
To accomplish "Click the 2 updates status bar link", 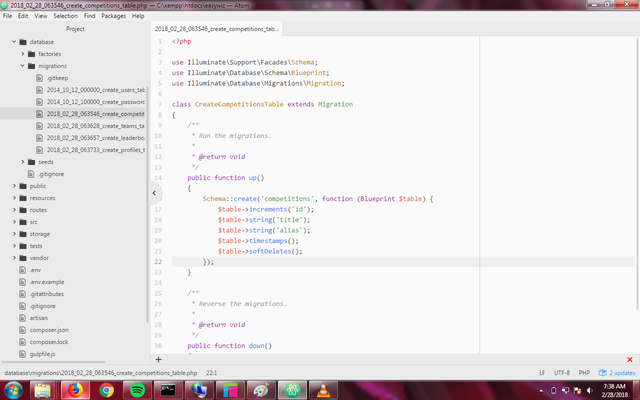I will [x=616, y=372].
